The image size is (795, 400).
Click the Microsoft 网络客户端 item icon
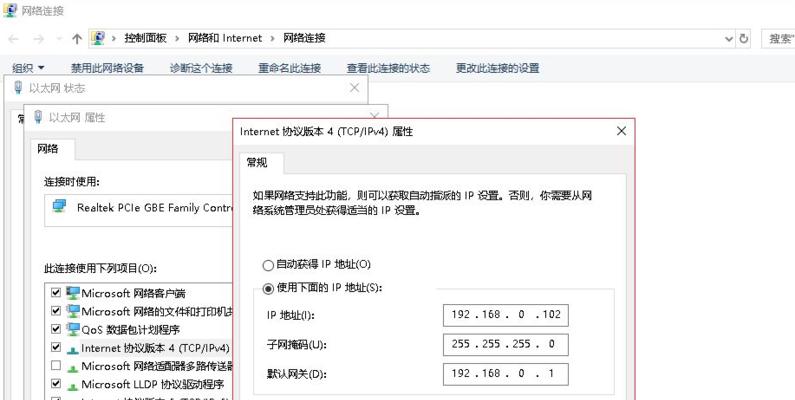click(73, 293)
